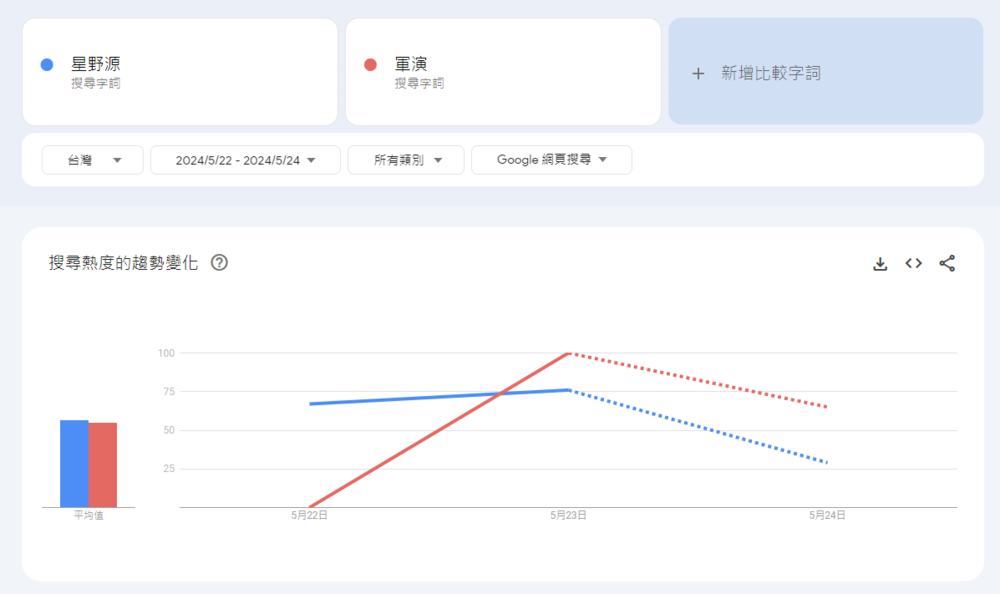Toggle the 軍演 search term card
Viewport: 1000px width, 594px height.
504,72
